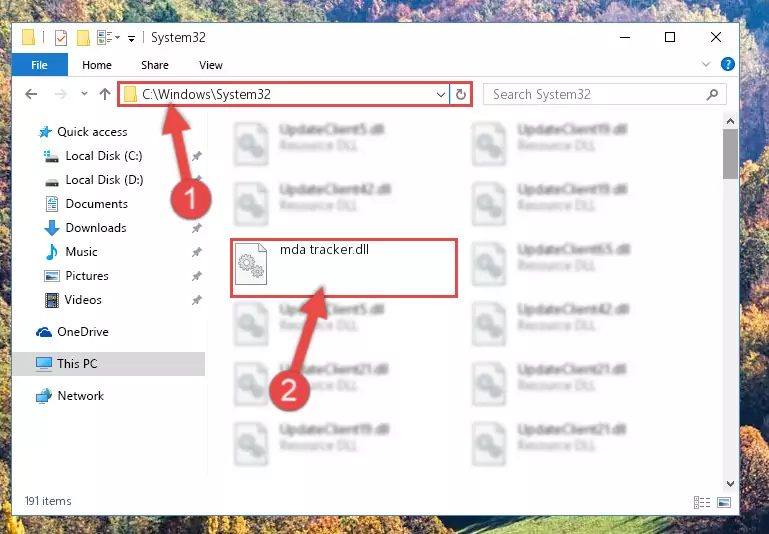Screen dimensions: 769x534
Task: Expand the ribbon with the chevron arrow
Action: (x=706, y=64)
